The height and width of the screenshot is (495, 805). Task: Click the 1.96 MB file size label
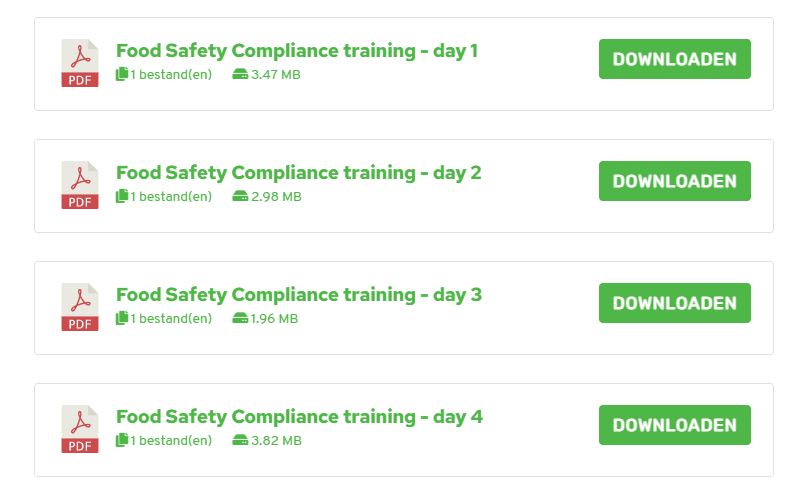tap(274, 318)
